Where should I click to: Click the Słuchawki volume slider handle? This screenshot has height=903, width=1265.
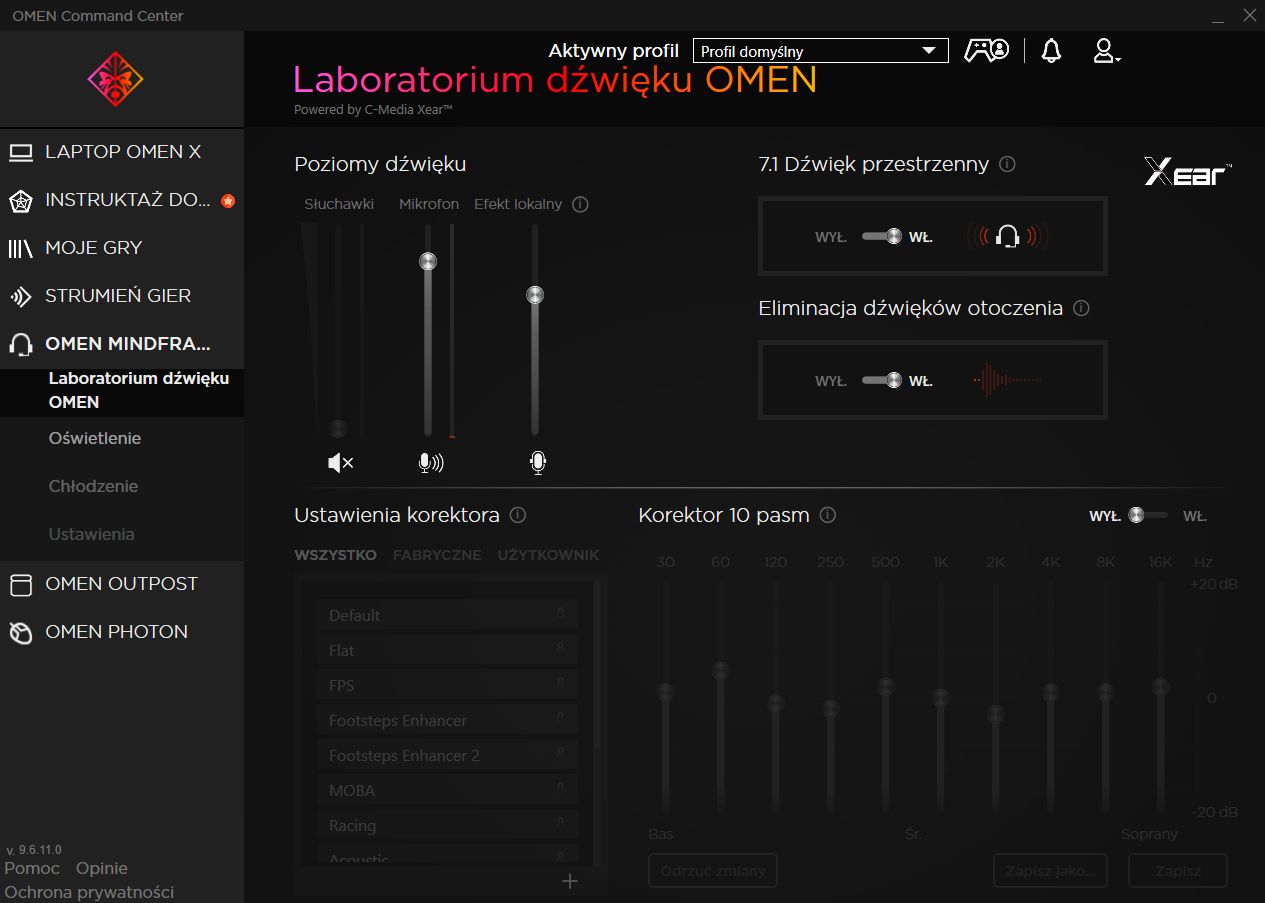[x=338, y=427]
